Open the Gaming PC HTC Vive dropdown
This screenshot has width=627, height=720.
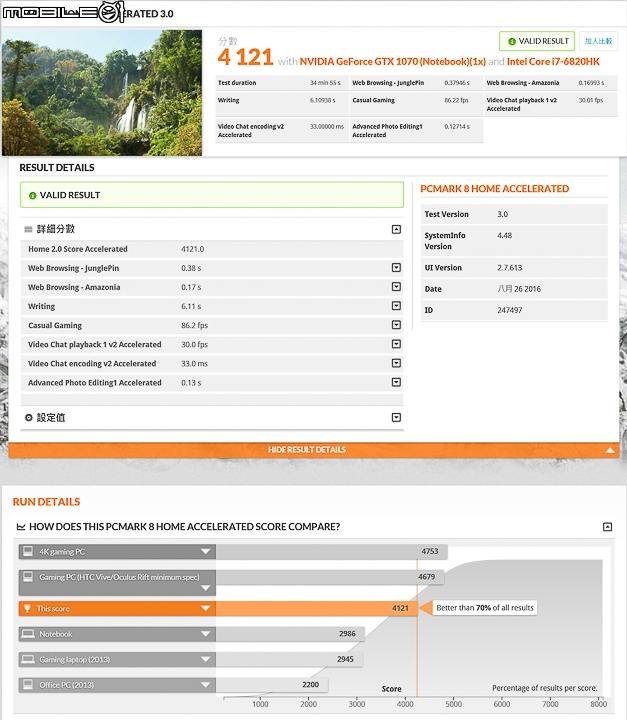[205, 588]
